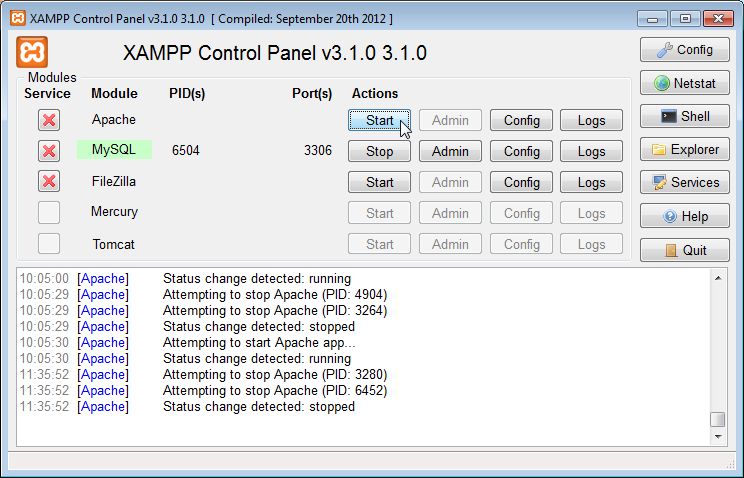Viewport: 744px width, 478px height.
Task: Click the Actions column header
Action: click(x=375, y=94)
